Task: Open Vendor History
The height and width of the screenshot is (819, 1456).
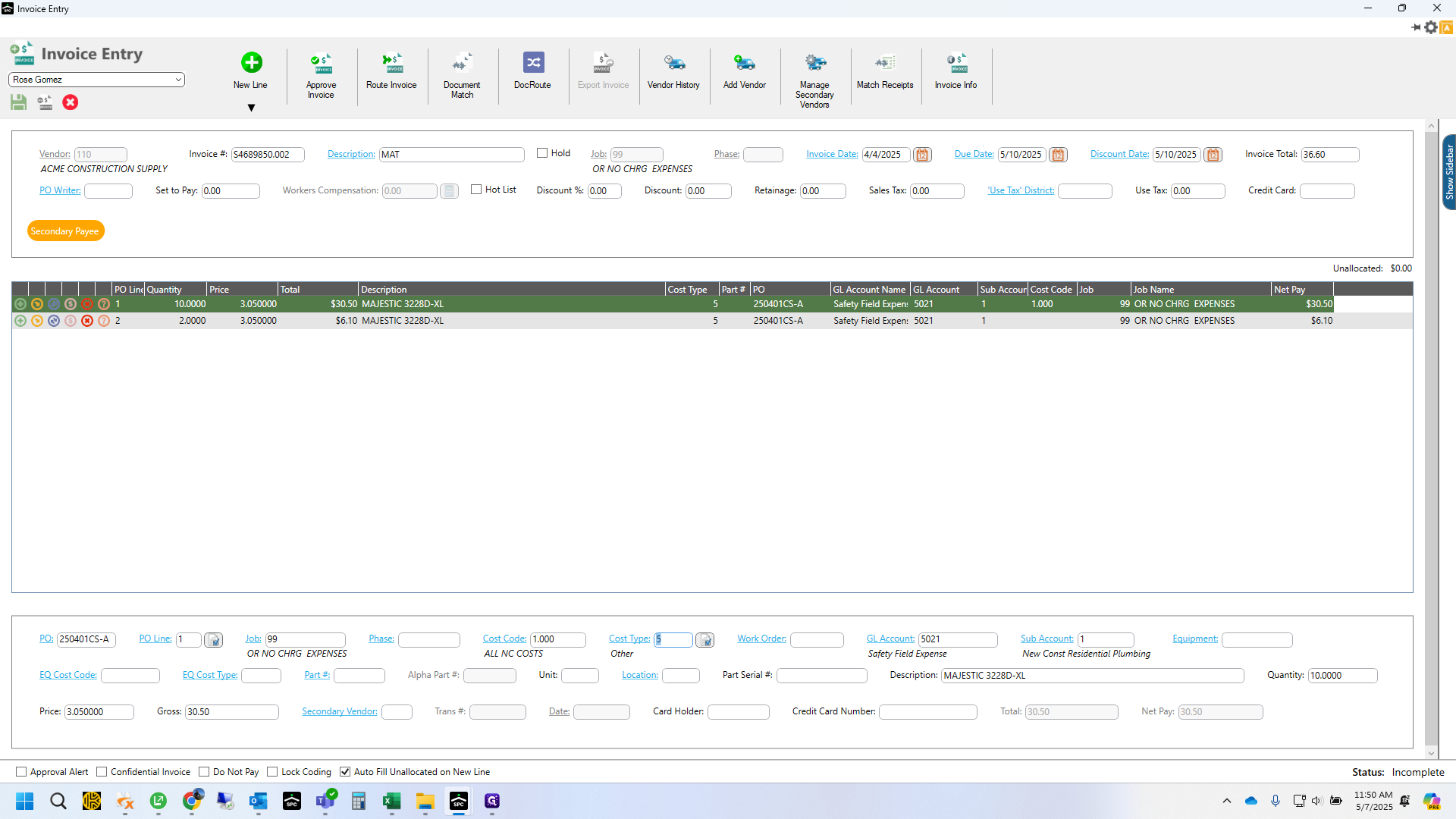Action: (673, 71)
